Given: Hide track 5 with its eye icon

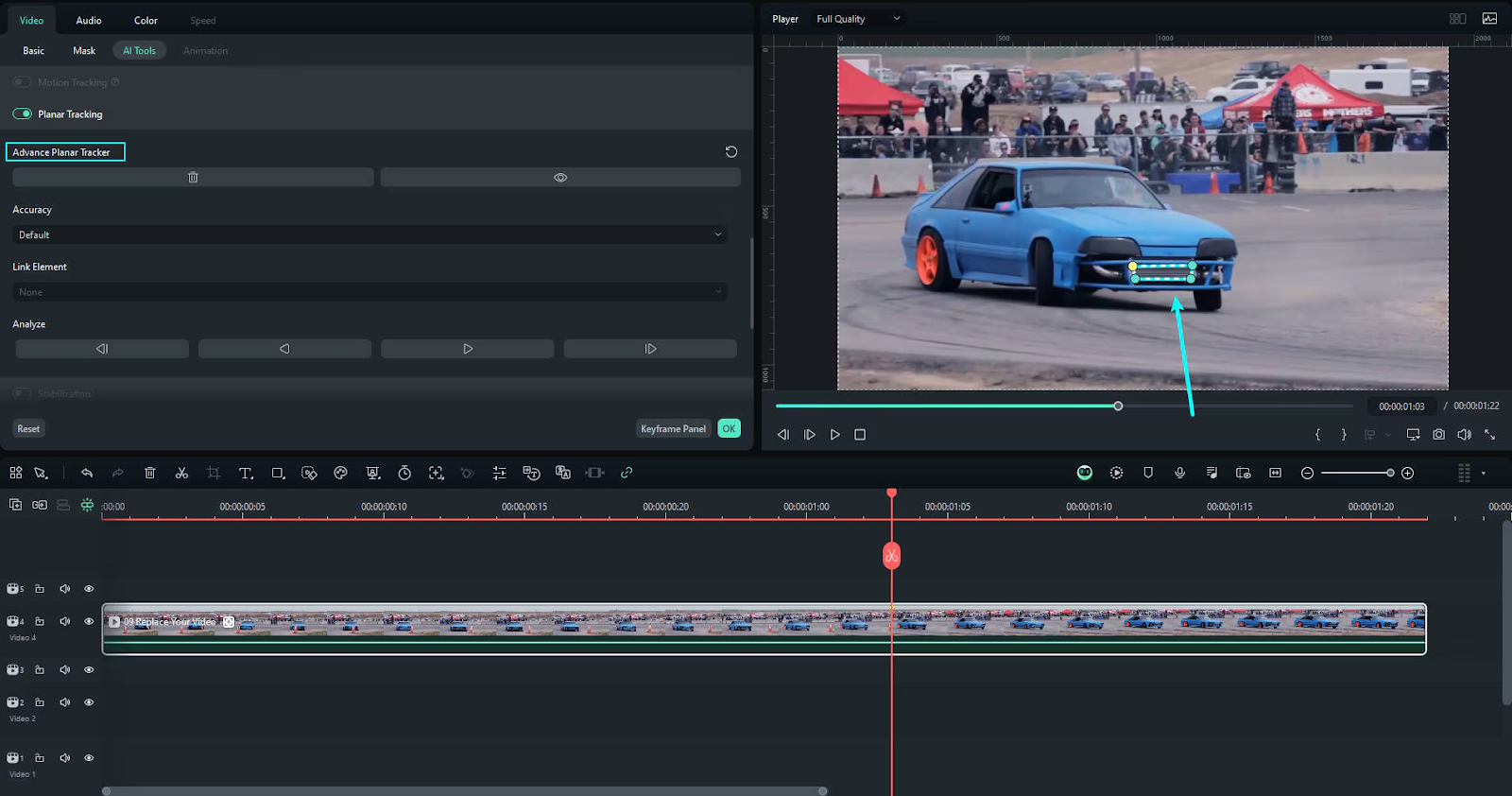Looking at the screenshot, I should click(x=89, y=589).
